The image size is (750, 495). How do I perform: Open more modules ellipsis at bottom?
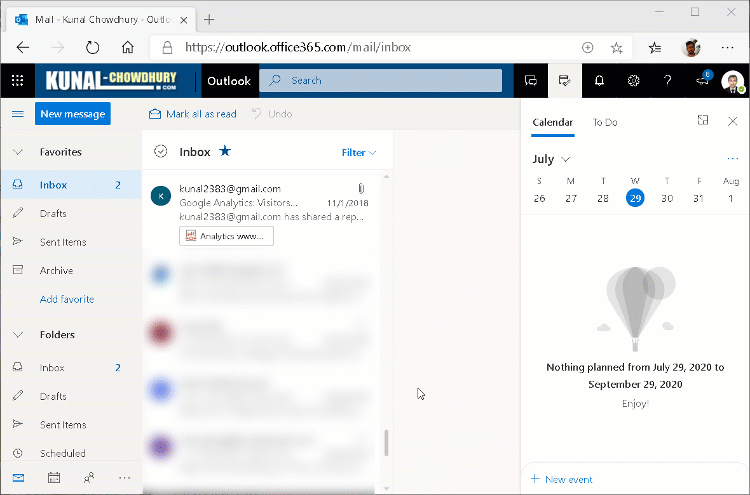point(124,477)
